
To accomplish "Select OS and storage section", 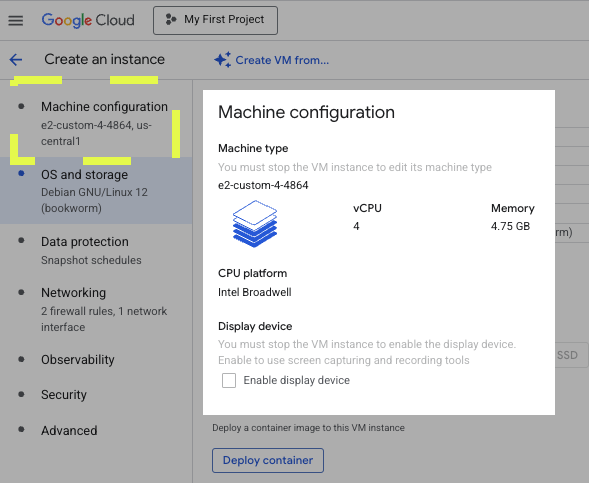I will (96, 190).
